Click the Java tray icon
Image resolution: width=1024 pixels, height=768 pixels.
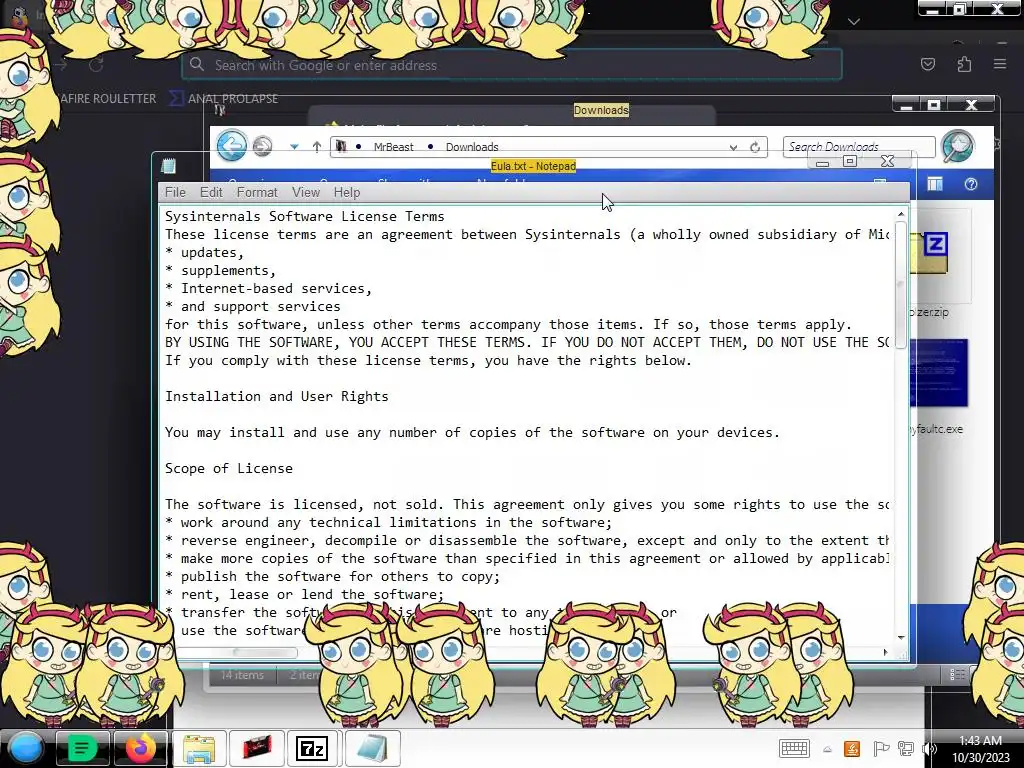pyautogui.click(x=852, y=748)
